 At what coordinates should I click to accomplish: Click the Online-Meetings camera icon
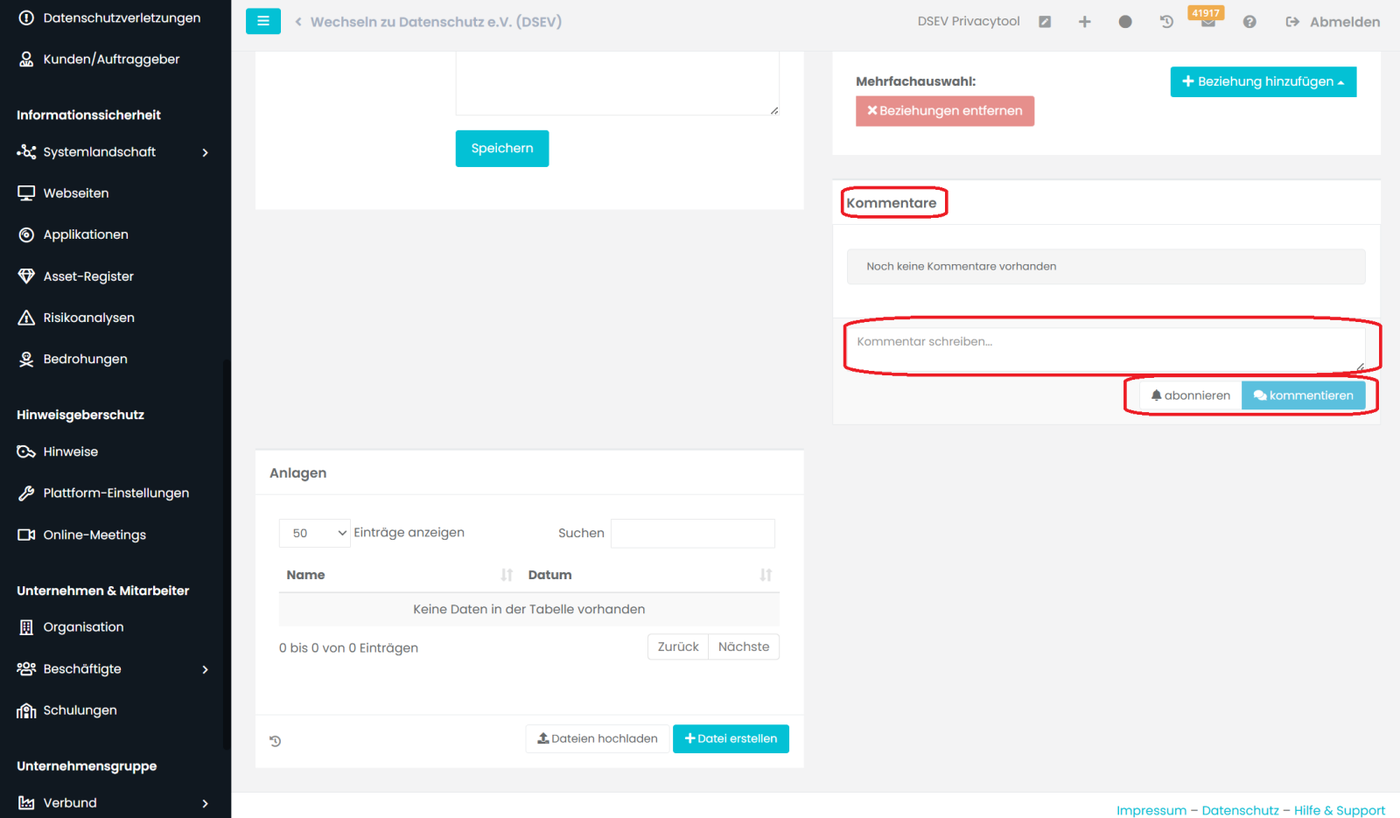pos(26,535)
